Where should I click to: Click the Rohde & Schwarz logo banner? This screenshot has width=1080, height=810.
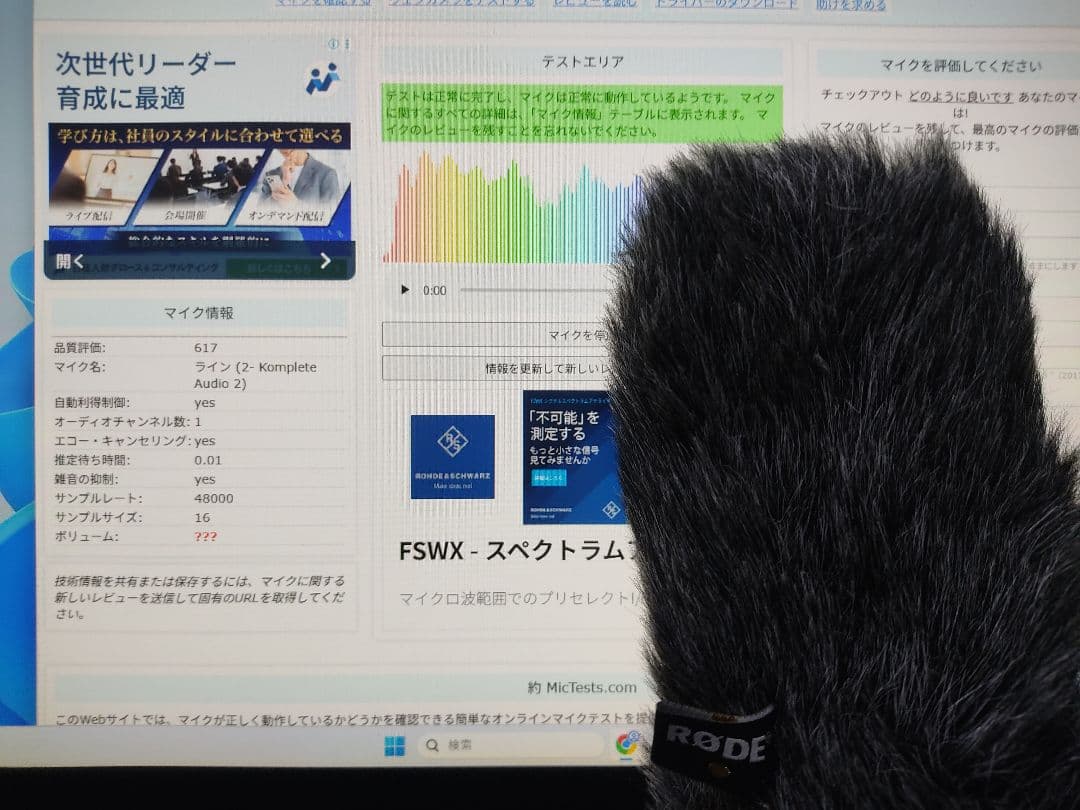[452, 456]
